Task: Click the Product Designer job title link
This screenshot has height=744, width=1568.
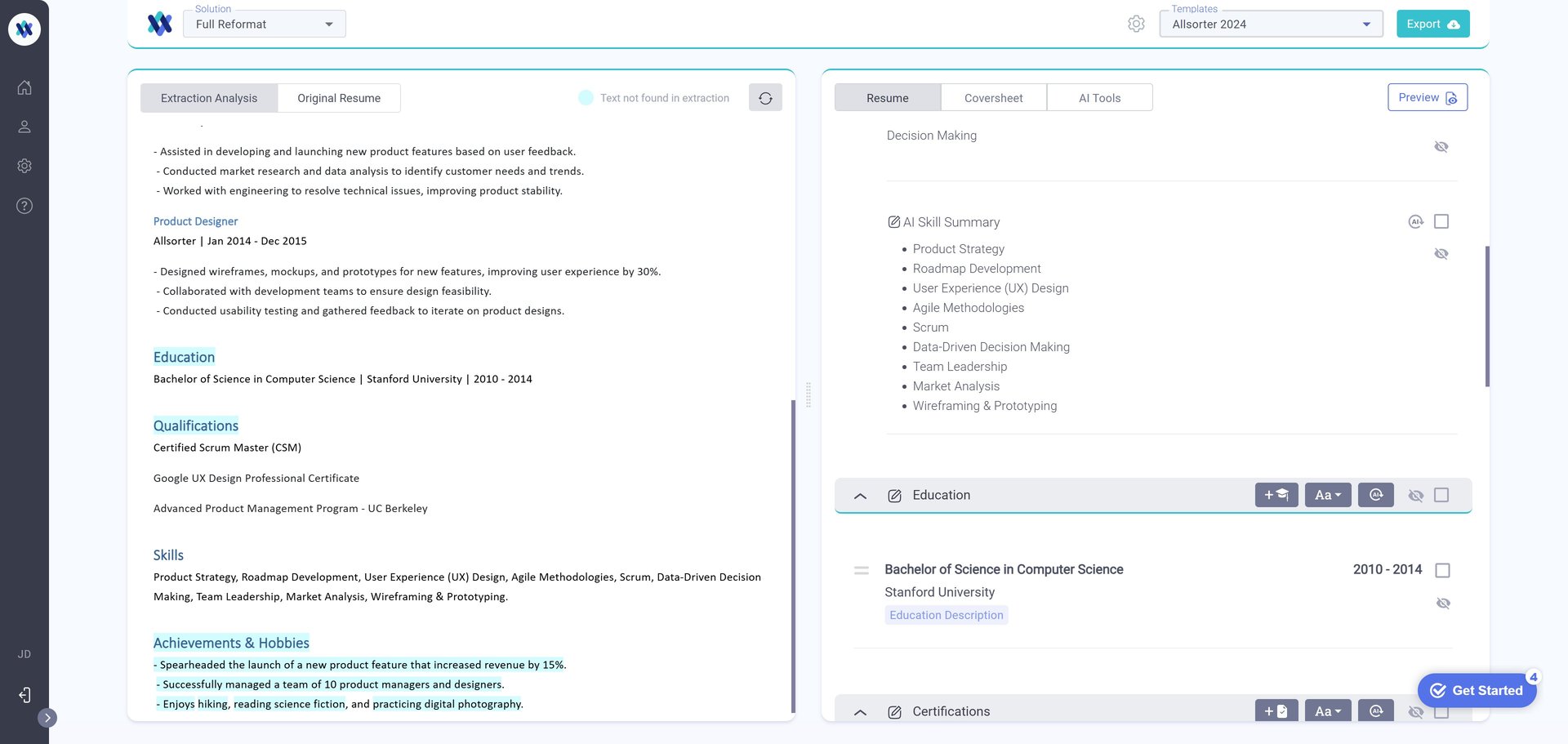Action: point(195,221)
